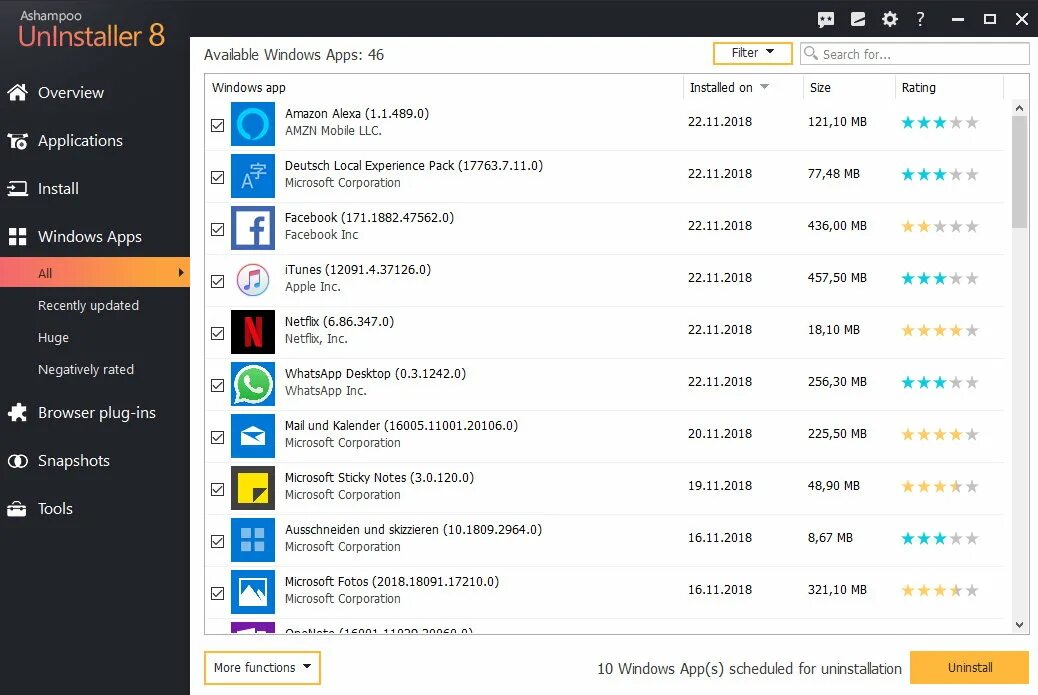Click the Microsoft Fotos app icon

[253, 592]
